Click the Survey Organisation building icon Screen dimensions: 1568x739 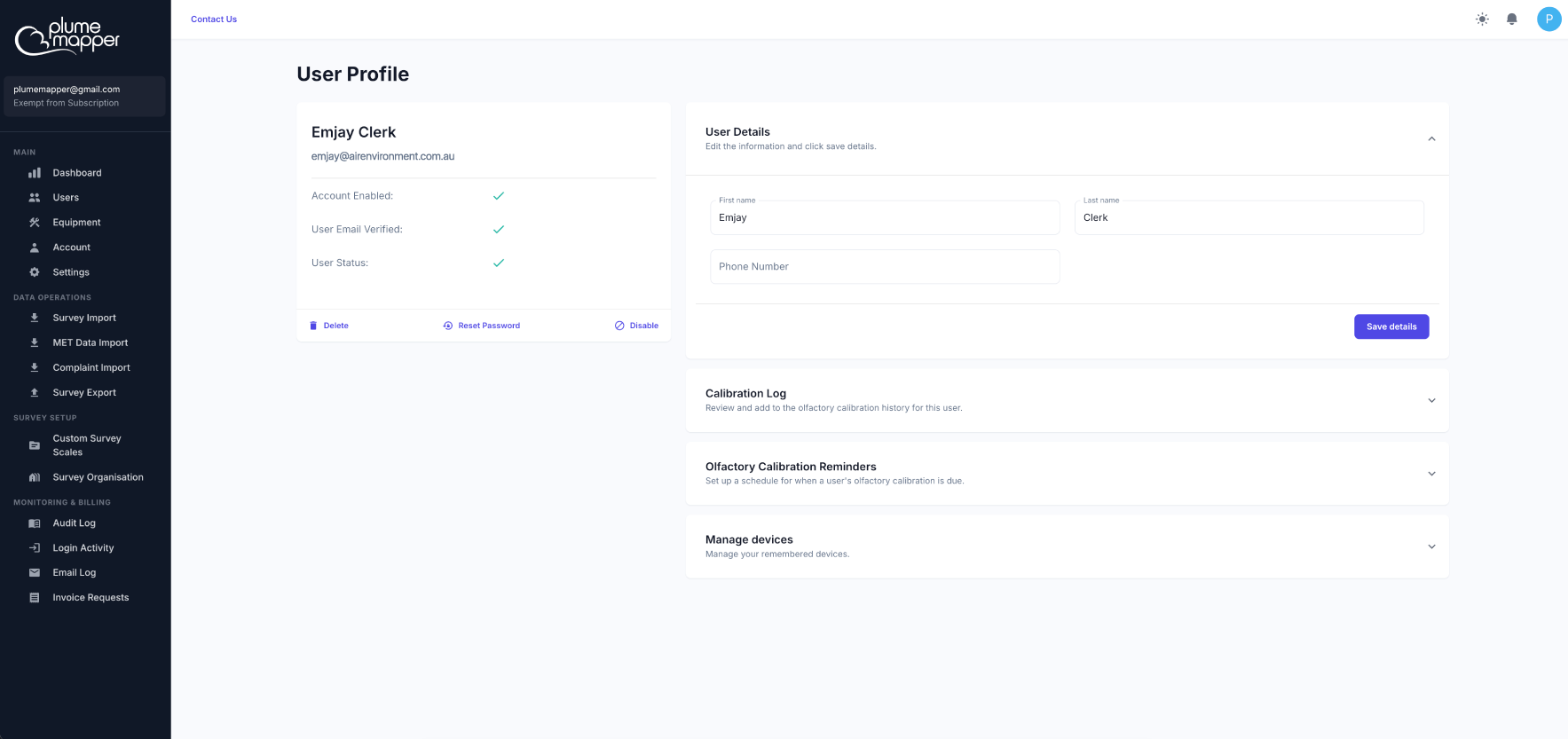pos(35,477)
